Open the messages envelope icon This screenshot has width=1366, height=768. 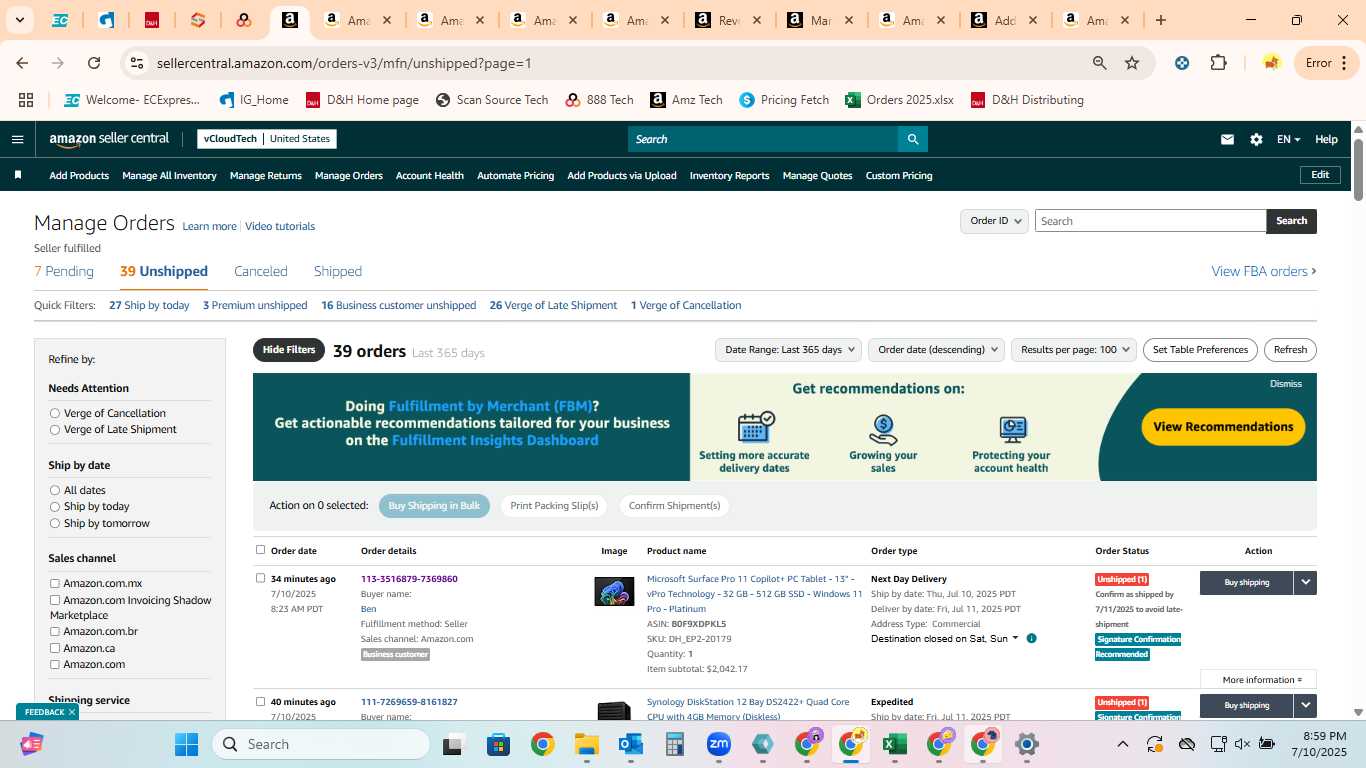1227,139
